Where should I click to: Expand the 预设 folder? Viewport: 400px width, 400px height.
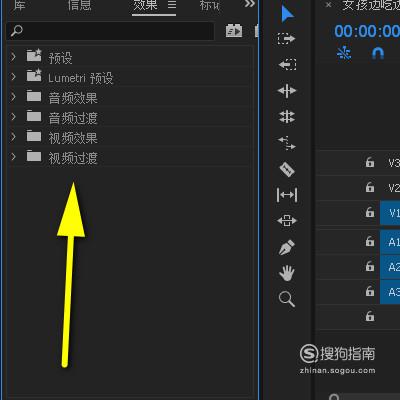click(13, 57)
